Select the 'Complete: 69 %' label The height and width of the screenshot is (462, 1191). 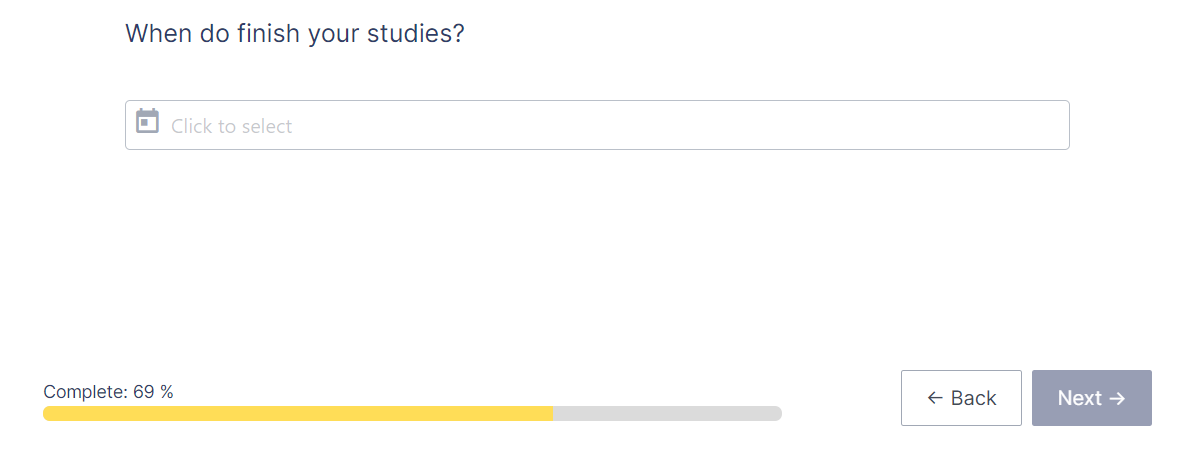[x=109, y=392]
